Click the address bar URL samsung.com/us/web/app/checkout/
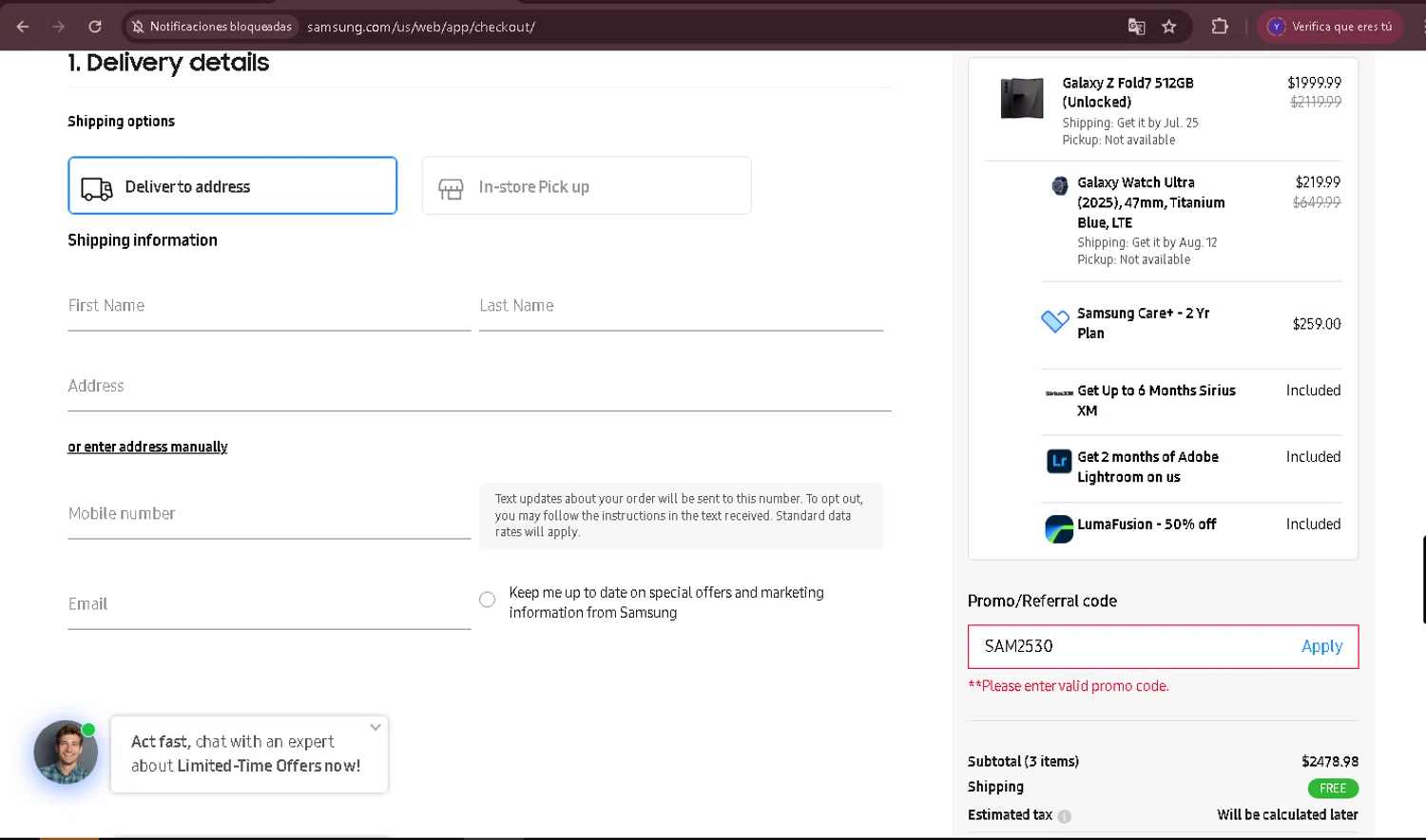The width and height of the screenshot is (1426, 840). point(421,27)
